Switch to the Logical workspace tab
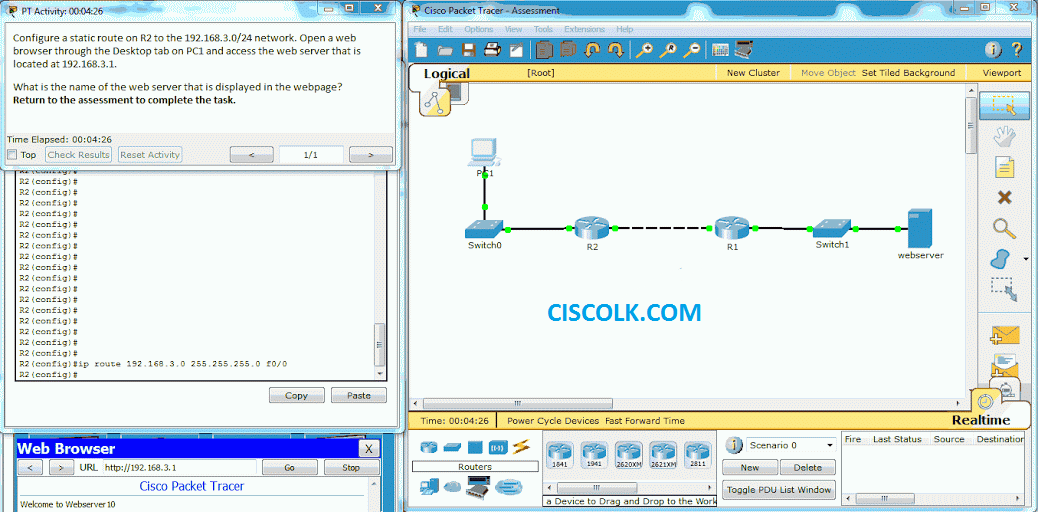The image size is (1038, 512). (x=446, y=74)
